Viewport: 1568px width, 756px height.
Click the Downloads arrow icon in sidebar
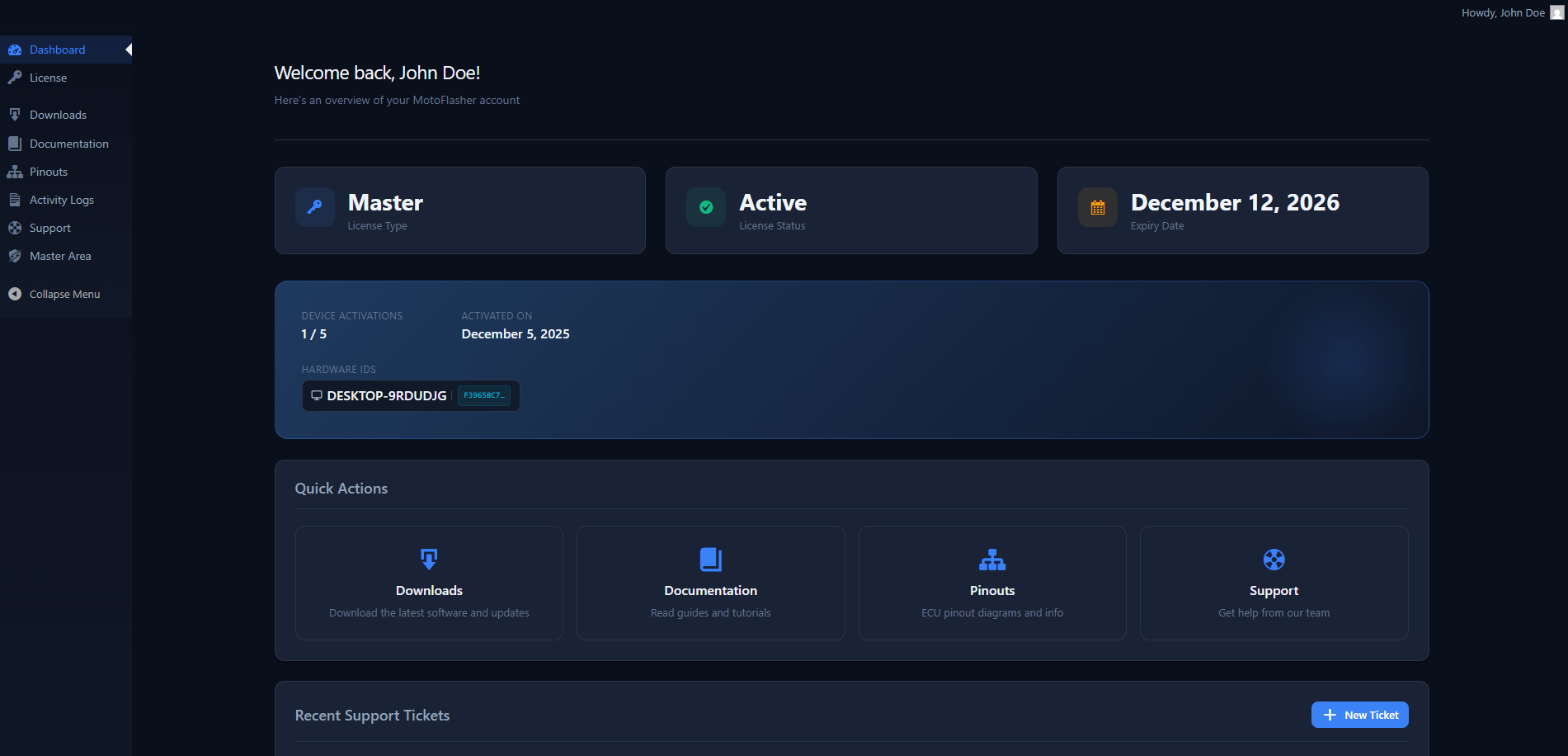click(x=15, y=115)
